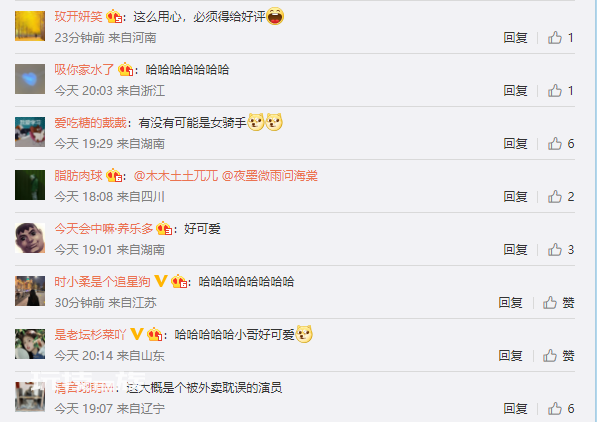Screen dimensions: 597x422
Task: Thumbs-up the 好可爱 comment
Action: [x=560, y=249]
